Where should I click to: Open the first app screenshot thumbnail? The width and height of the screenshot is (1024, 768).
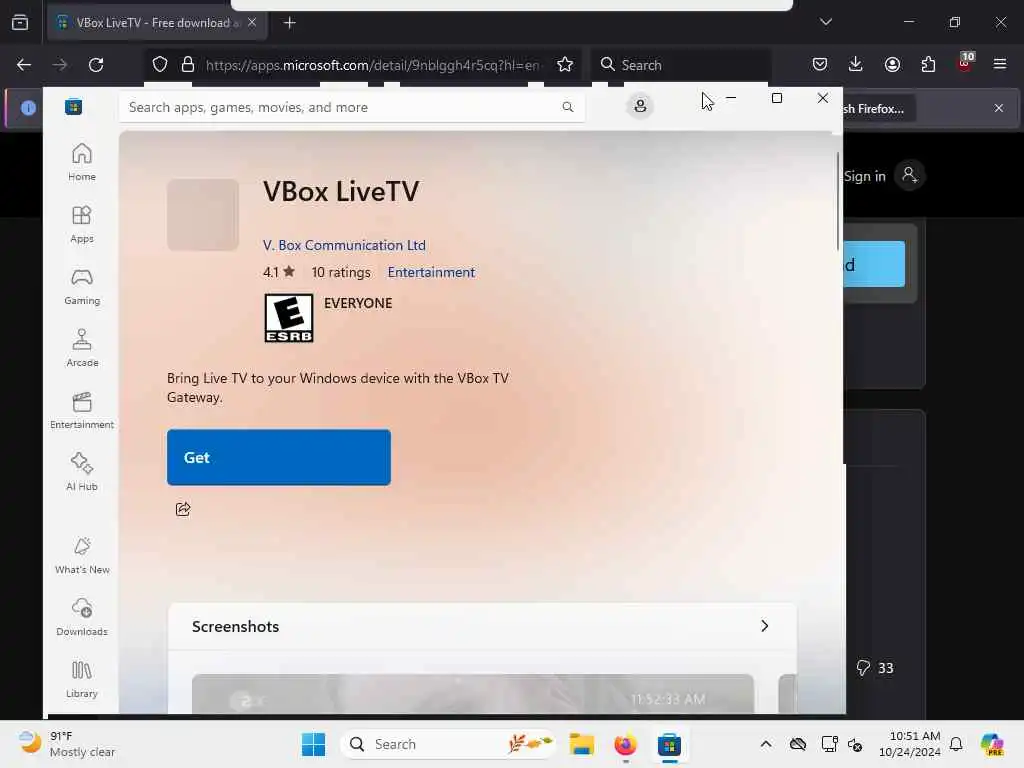click(x=473, y=694)
